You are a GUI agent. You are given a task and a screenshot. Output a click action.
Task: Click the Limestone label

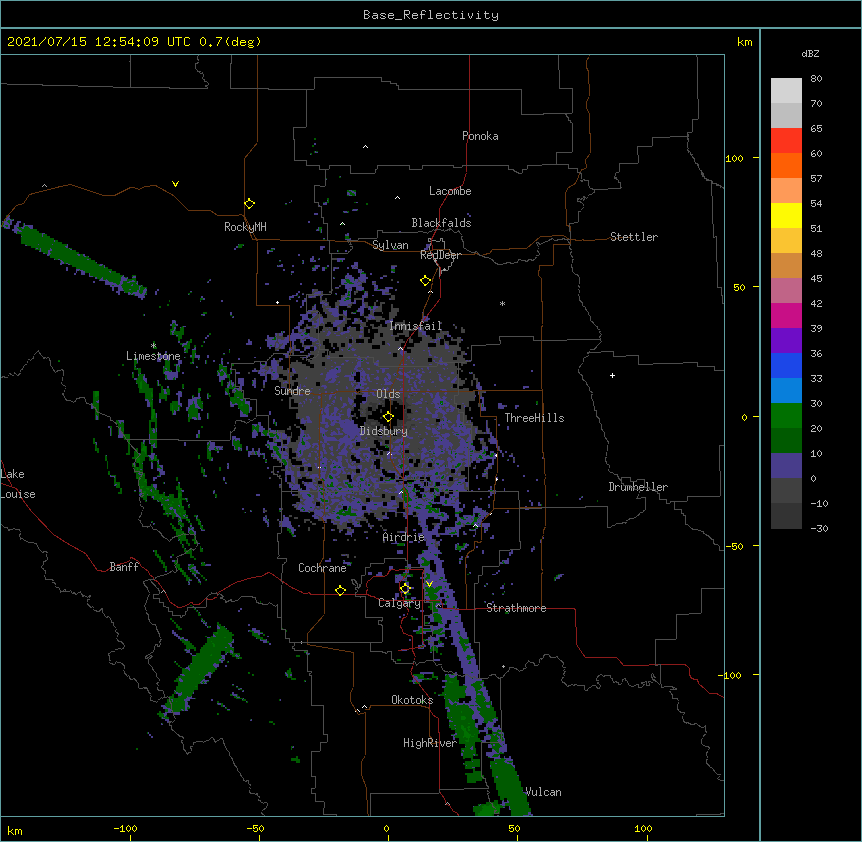(153, 356)
